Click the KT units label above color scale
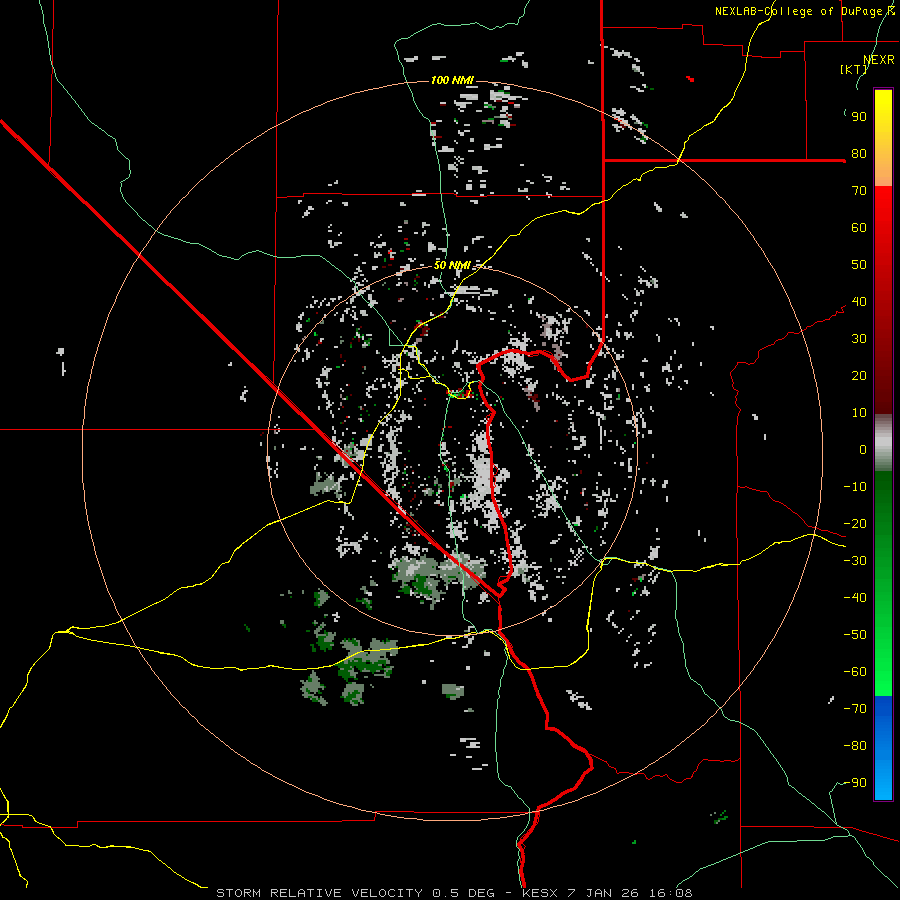Screen dimensions: 900x900 coord(854,69)
